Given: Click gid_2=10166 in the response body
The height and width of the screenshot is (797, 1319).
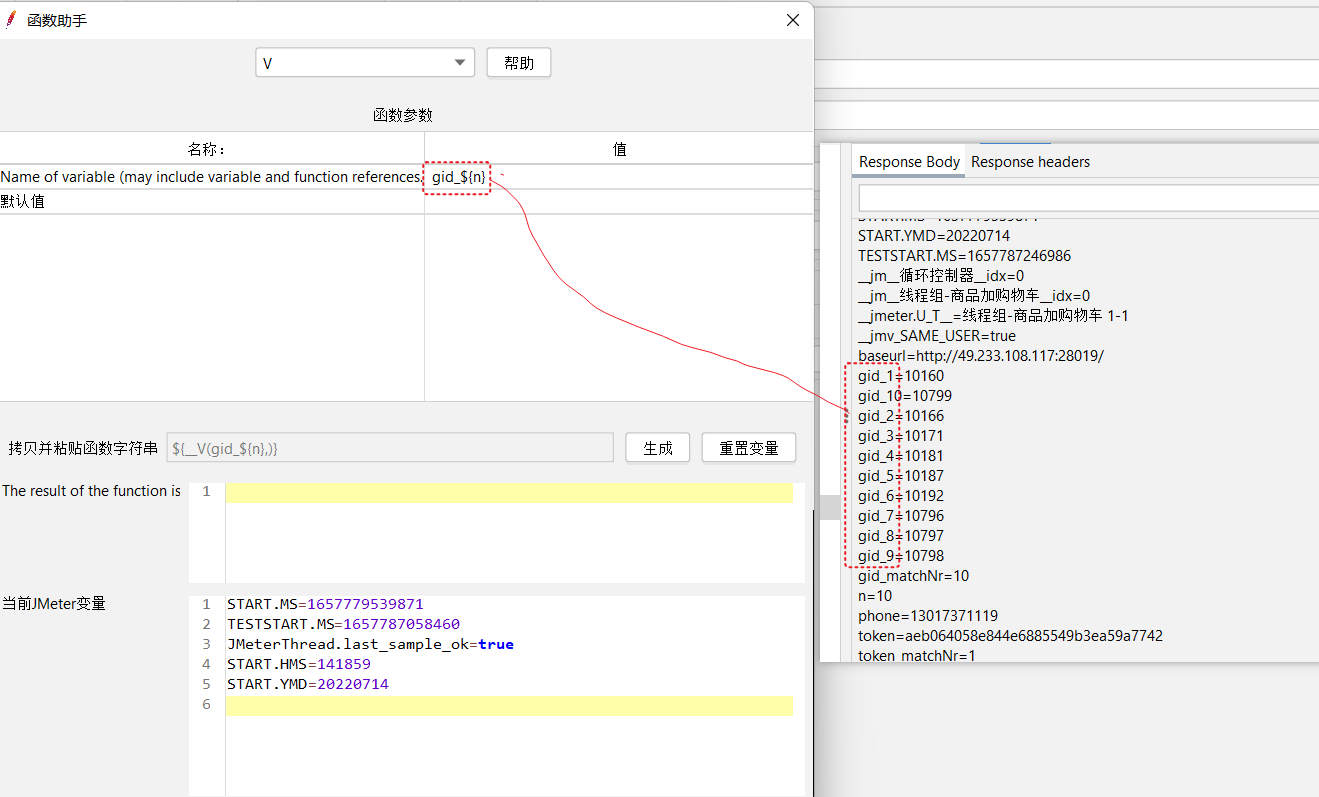Looking at the screenshot, I should pos(900,416).
